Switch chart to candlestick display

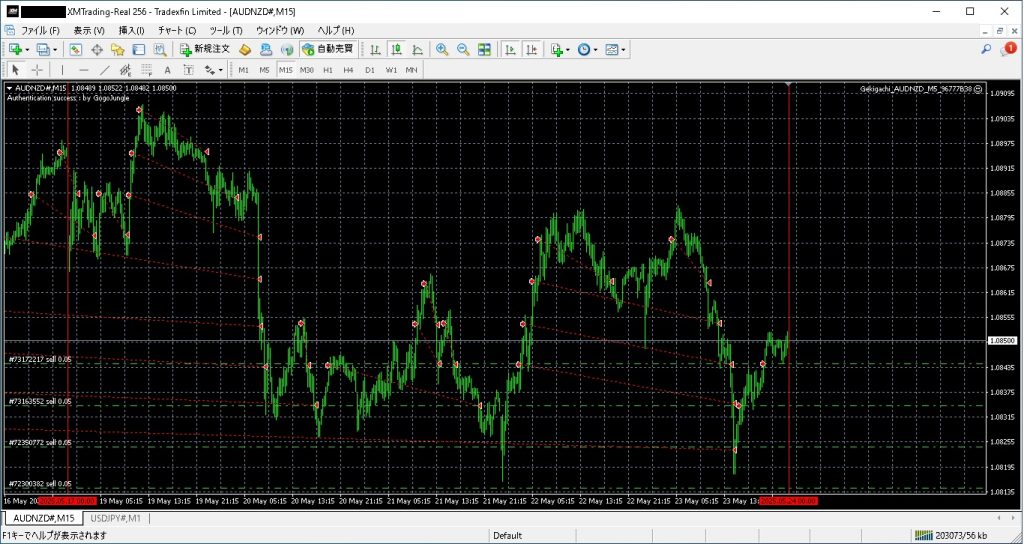click(x=396, y=49)
